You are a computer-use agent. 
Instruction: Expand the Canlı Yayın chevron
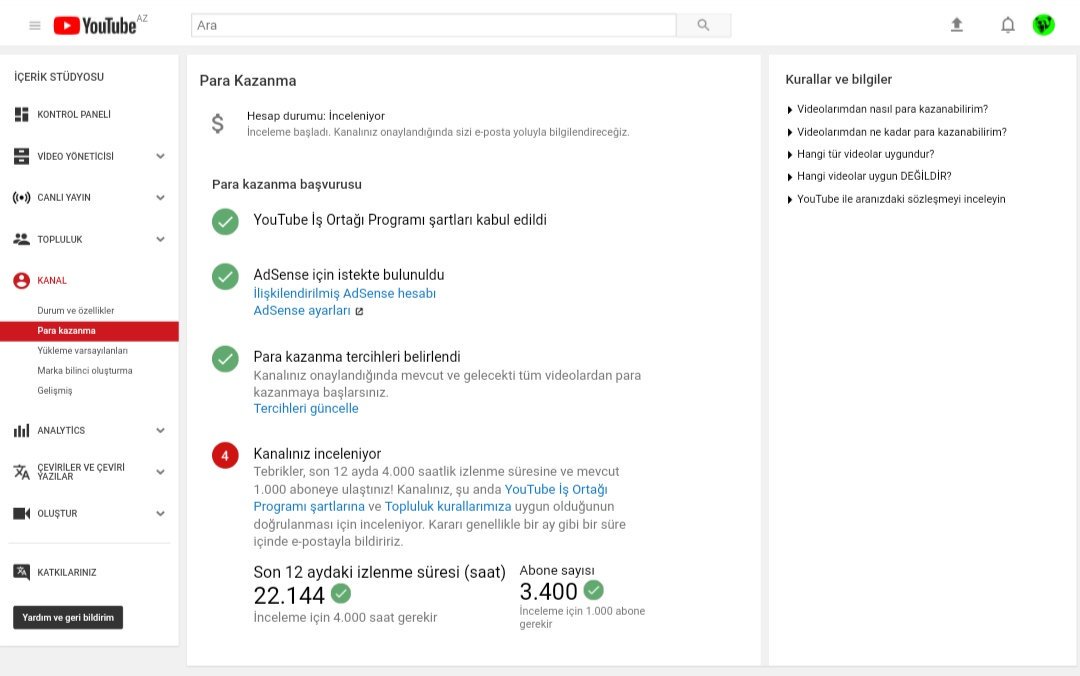pyautogui.click(x=160, y=198)
